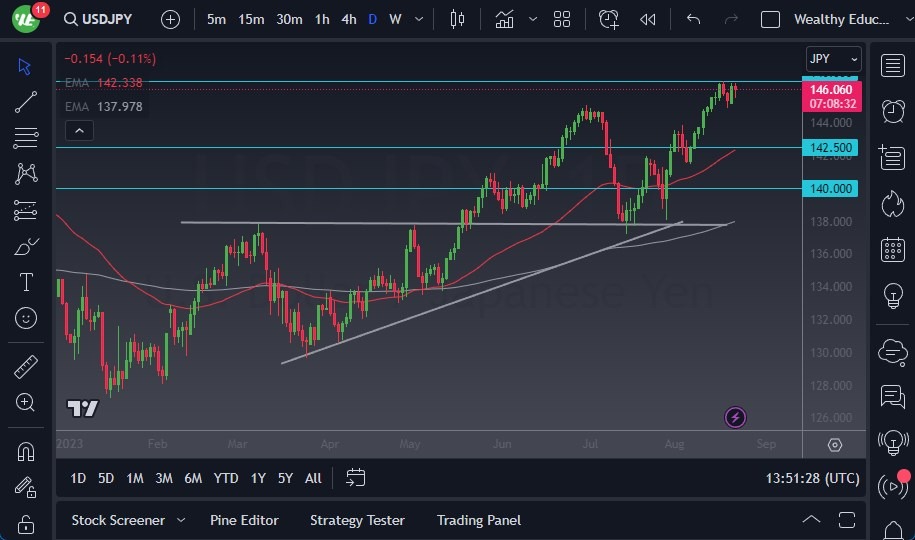Set date range to YTD
This screenshot has height=540, width=915.
click(x=226, y=478)
